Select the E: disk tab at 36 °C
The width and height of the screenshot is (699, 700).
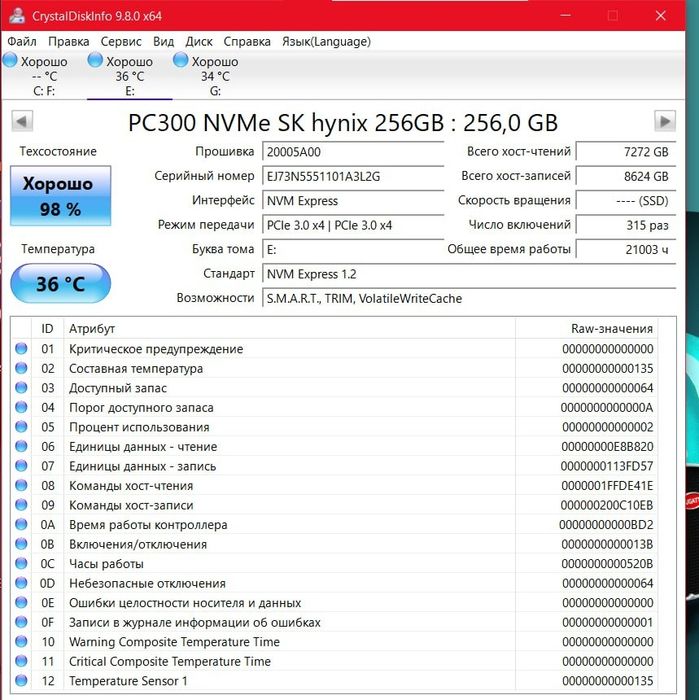coord(129,76)
